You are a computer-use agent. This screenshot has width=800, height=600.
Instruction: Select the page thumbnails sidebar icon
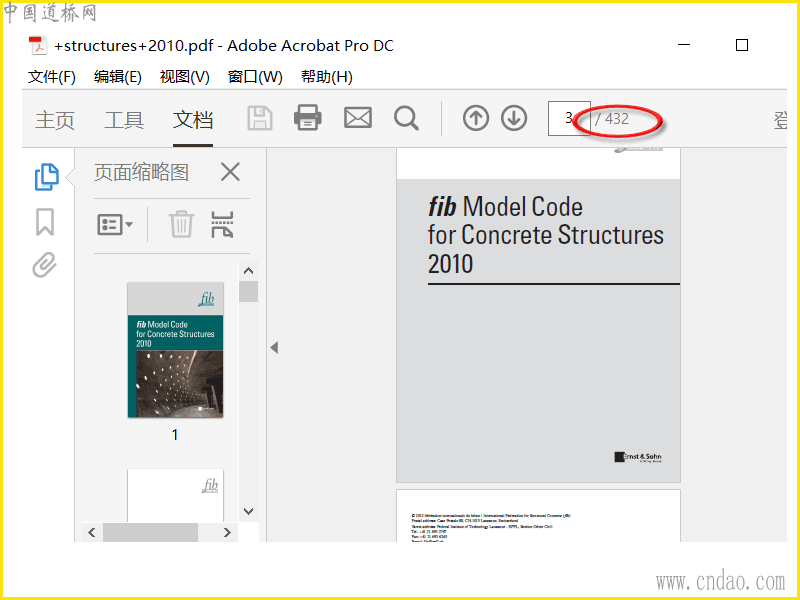click(46, 177)
